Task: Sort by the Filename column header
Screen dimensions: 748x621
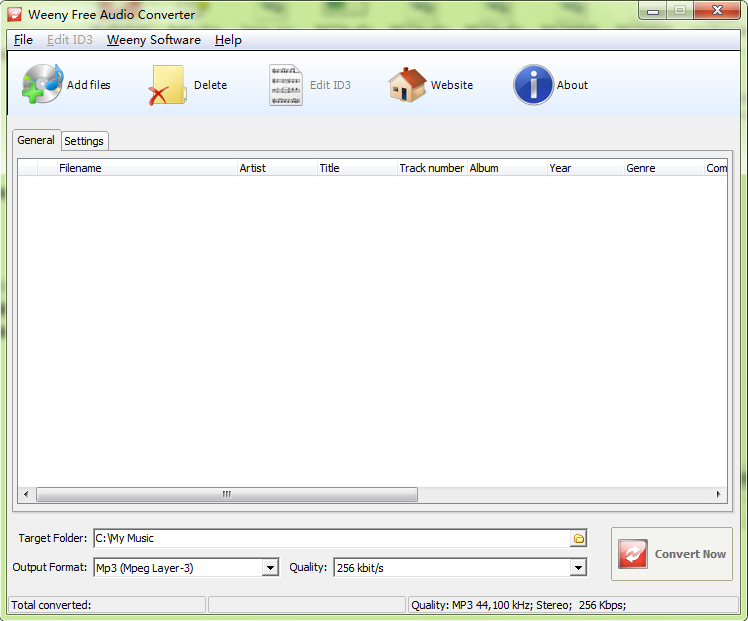Action: point(147,168)
